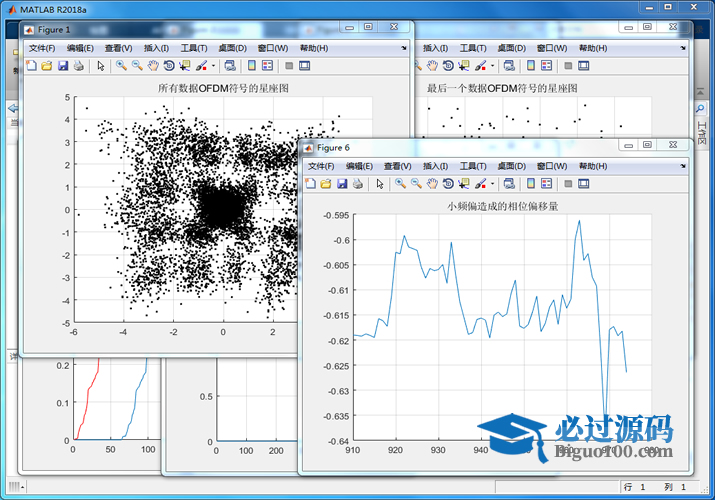Click New Figure icon in Figure 1 toolbar
This screenshot has width=715, height=500.
tap(31, 66)
